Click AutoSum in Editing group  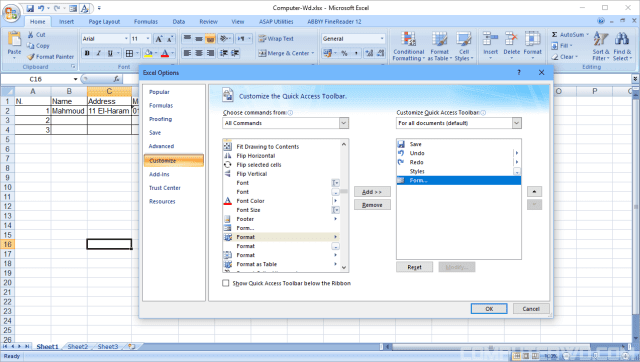pos(570,35)
